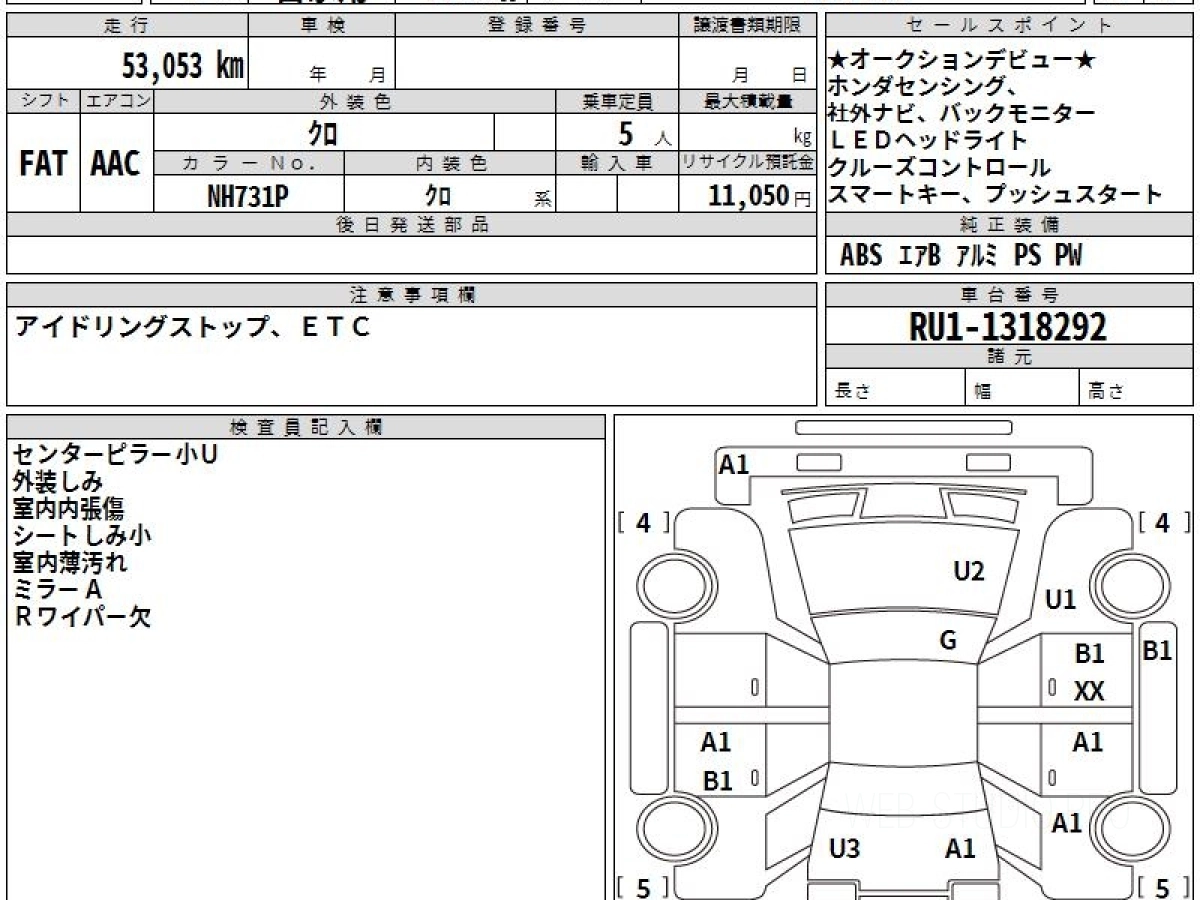Select the U2 mark on the hood
Screen dimensions: 1200x900
pyautogui.click(x=969, y=571)
